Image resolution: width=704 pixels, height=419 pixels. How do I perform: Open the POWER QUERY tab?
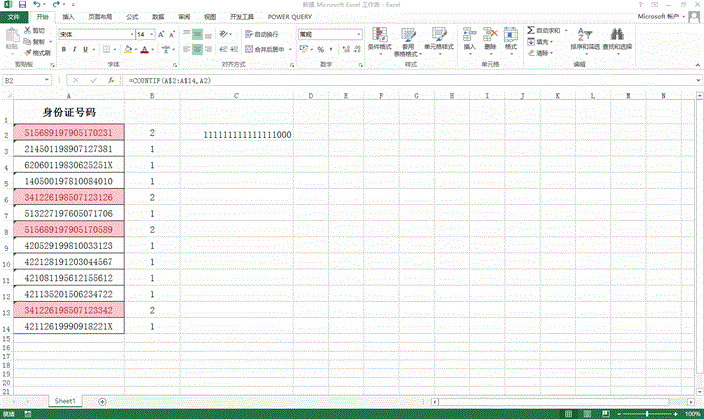tap(288, 17)
